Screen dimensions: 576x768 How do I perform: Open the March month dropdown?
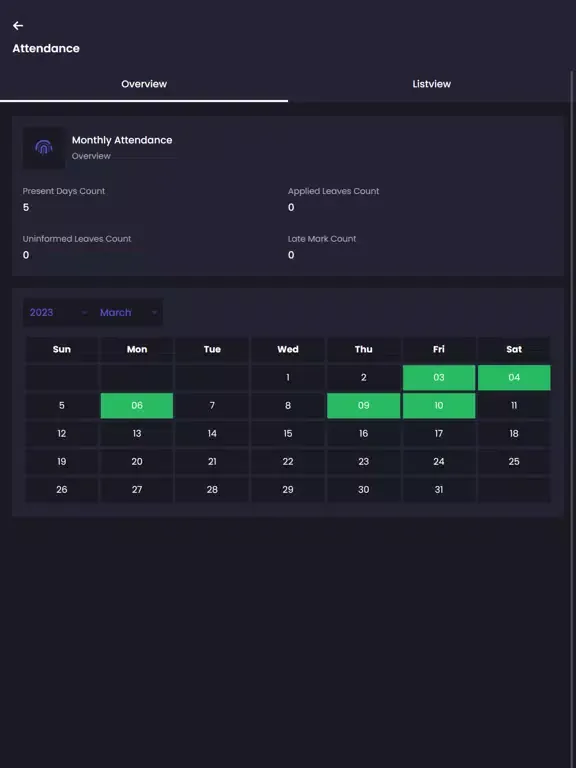(128, 312)
